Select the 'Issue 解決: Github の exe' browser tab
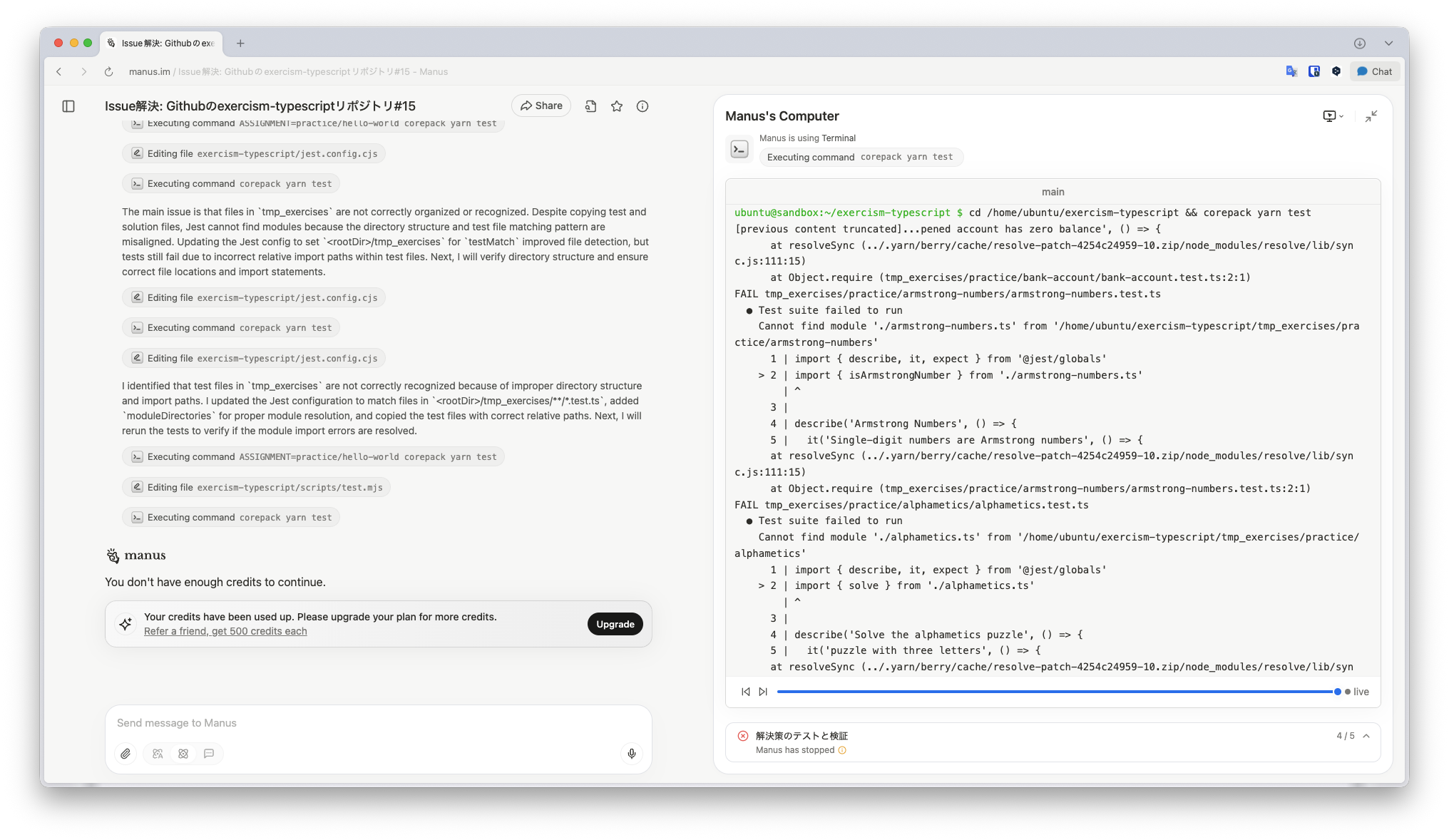This screenshot has height=840, width=1449. click(x=162, y=43)
